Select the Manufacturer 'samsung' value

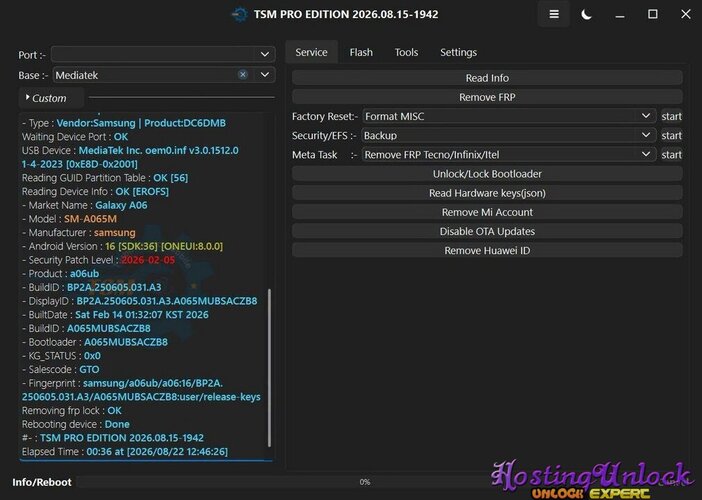115,232
